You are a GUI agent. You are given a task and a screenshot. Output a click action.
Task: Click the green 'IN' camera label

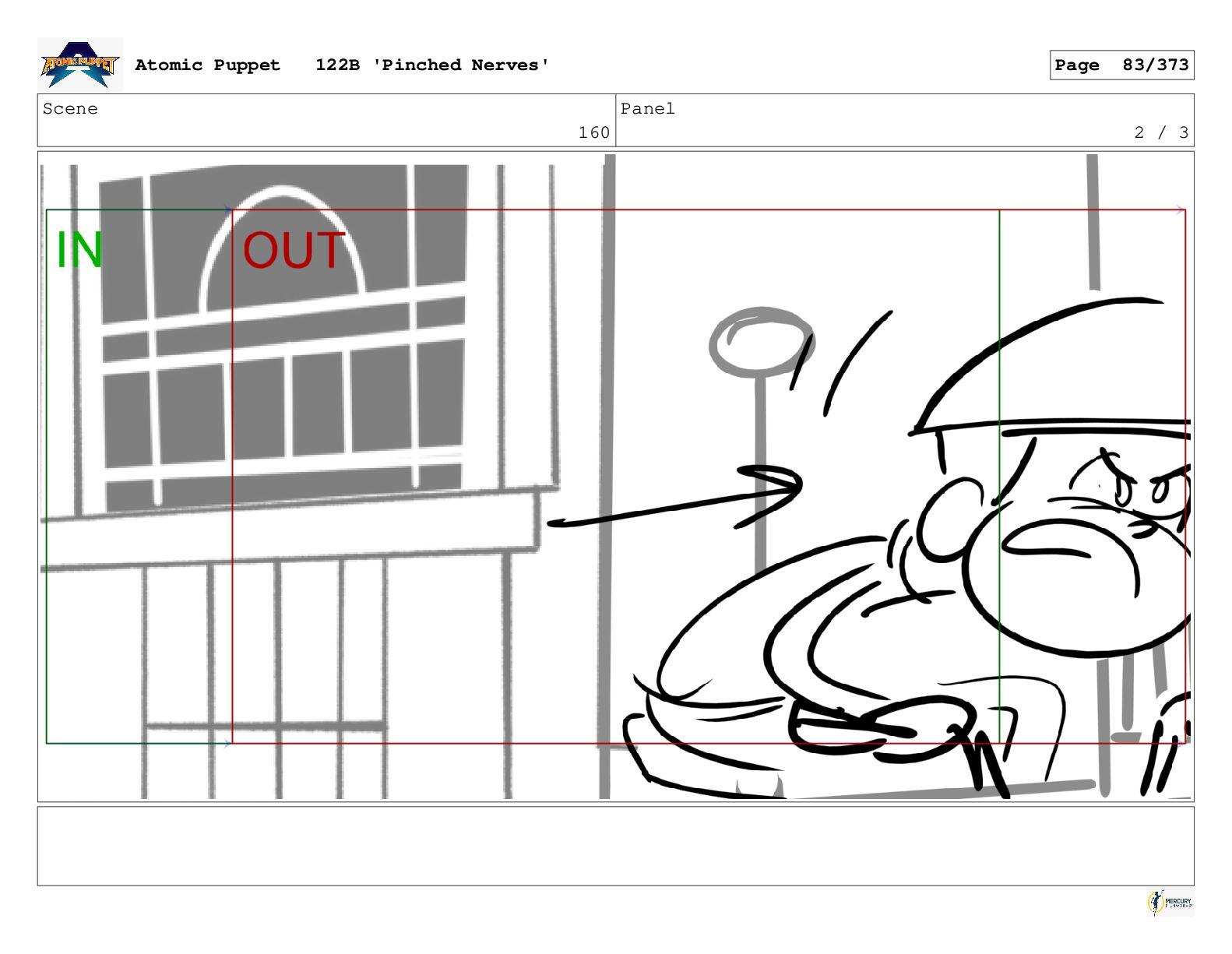tap(79, 250)
